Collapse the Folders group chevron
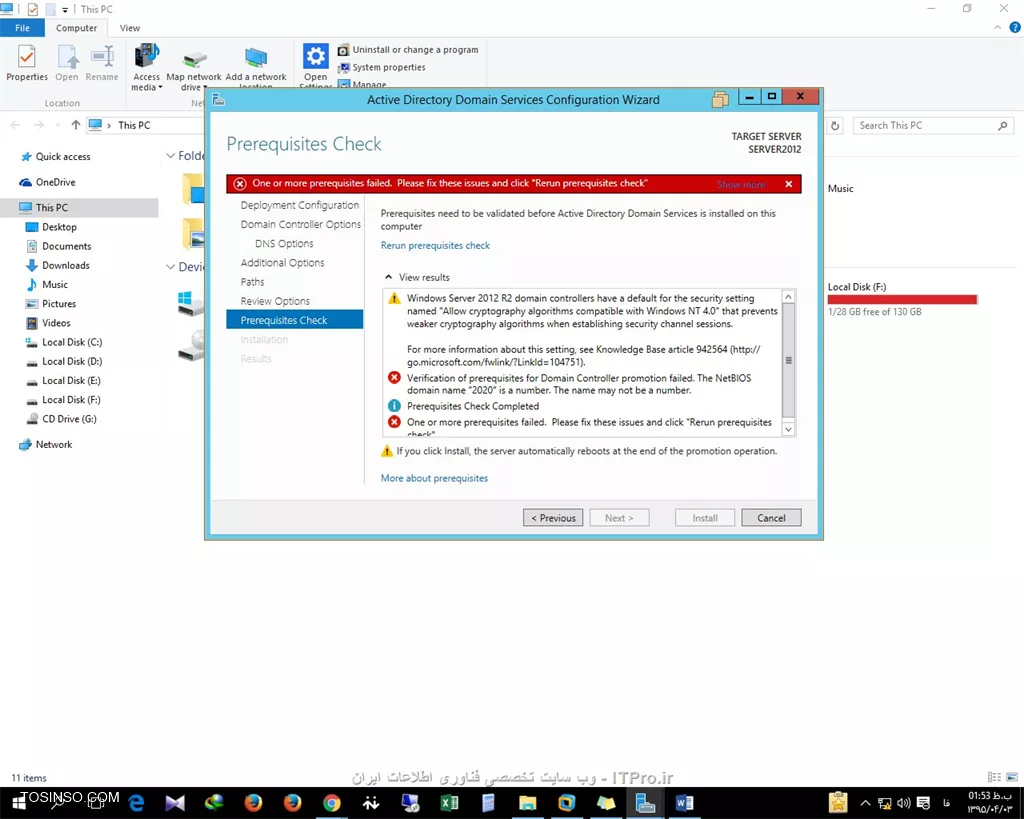Viewport: 1024px width, 819px height. point(170,156)
